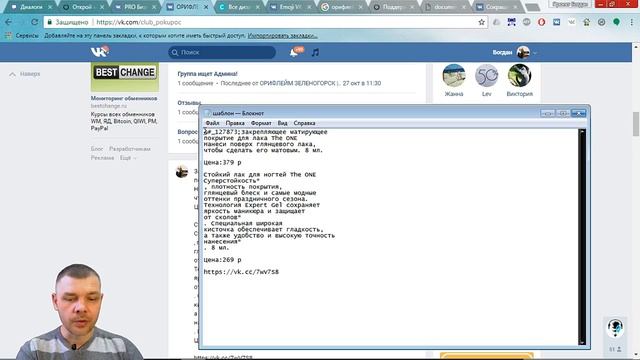Expand the Ещё footer dropdown
This screenshot has width=640, height=360.
(x=128, y=158)
